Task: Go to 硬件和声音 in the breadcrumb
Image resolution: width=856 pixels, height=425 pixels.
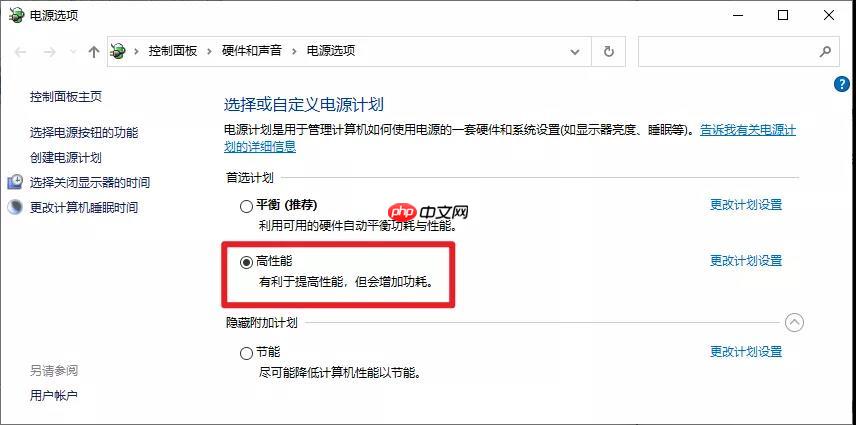Action: pos(252,51)
